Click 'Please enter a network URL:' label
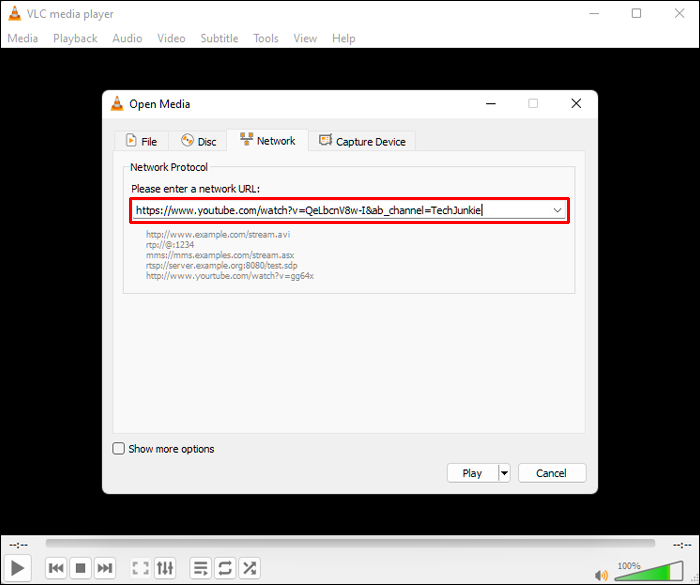 click(x=196, y=189)
